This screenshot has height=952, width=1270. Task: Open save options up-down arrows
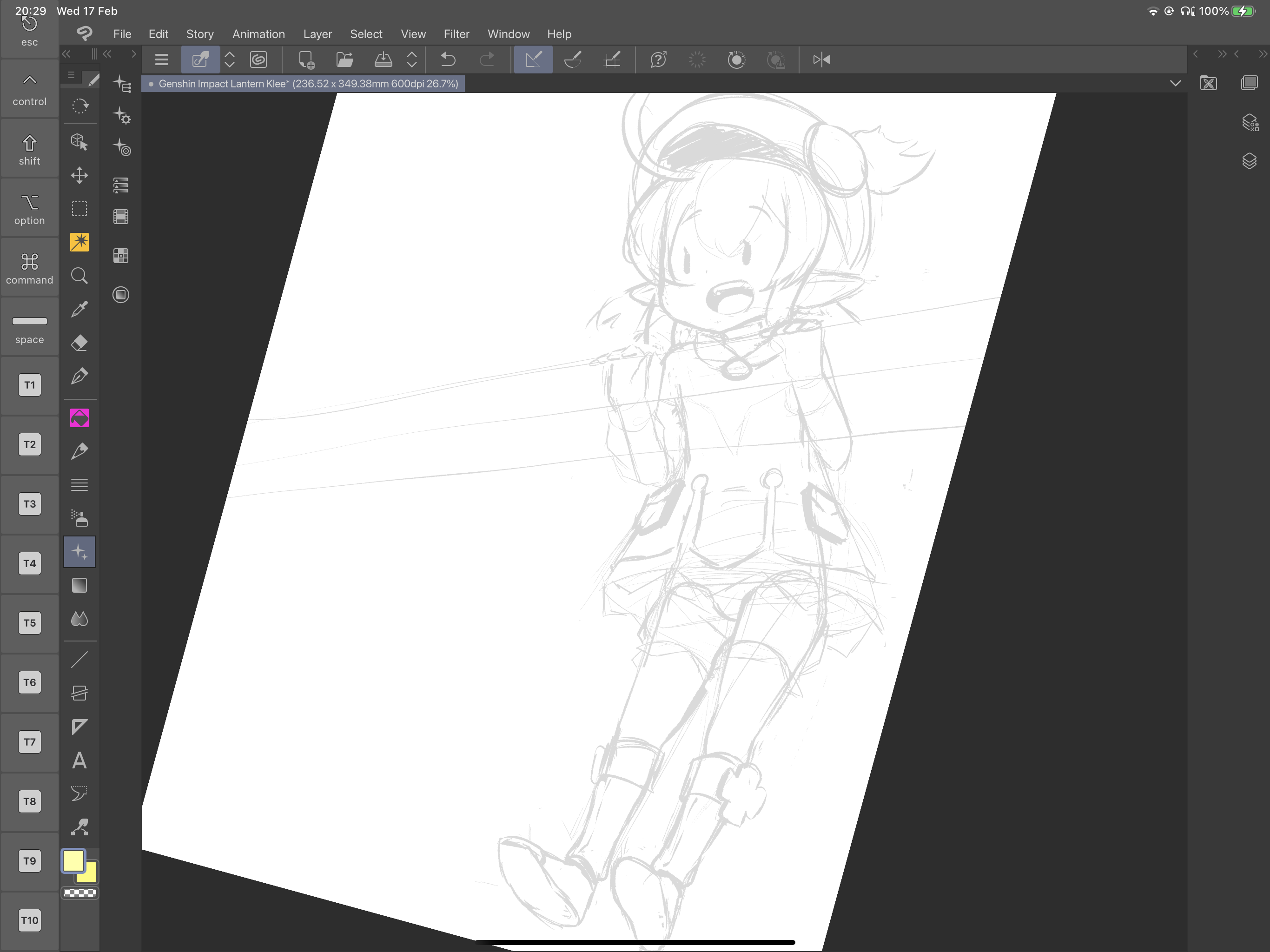(x=412, y=59)
